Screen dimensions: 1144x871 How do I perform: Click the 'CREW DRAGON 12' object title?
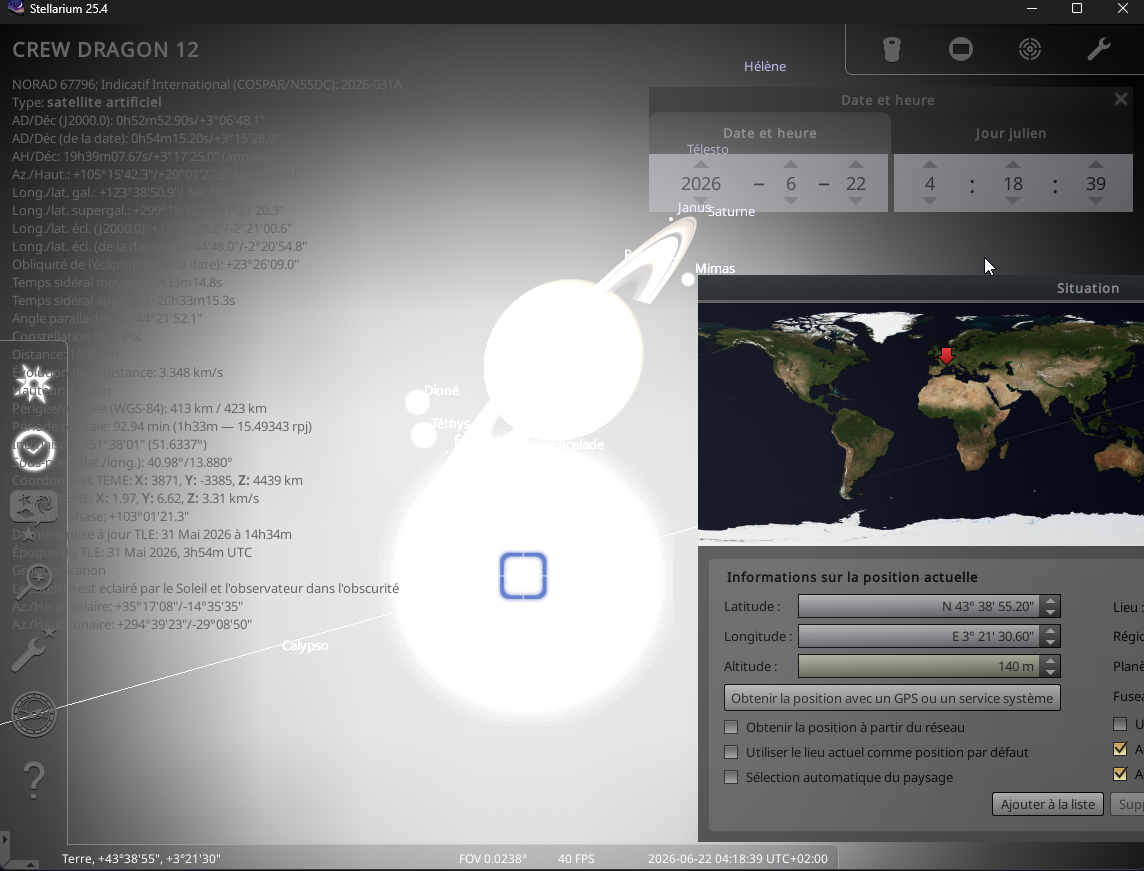pos(106,50)
